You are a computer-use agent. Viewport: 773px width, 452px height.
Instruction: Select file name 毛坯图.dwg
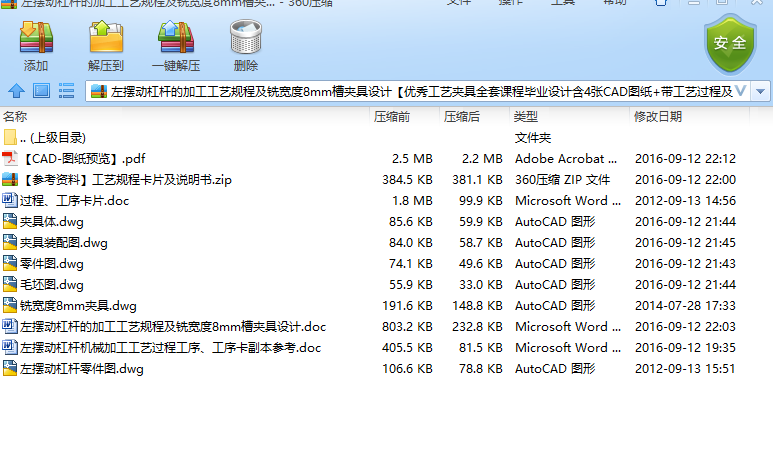click(52, 285)
